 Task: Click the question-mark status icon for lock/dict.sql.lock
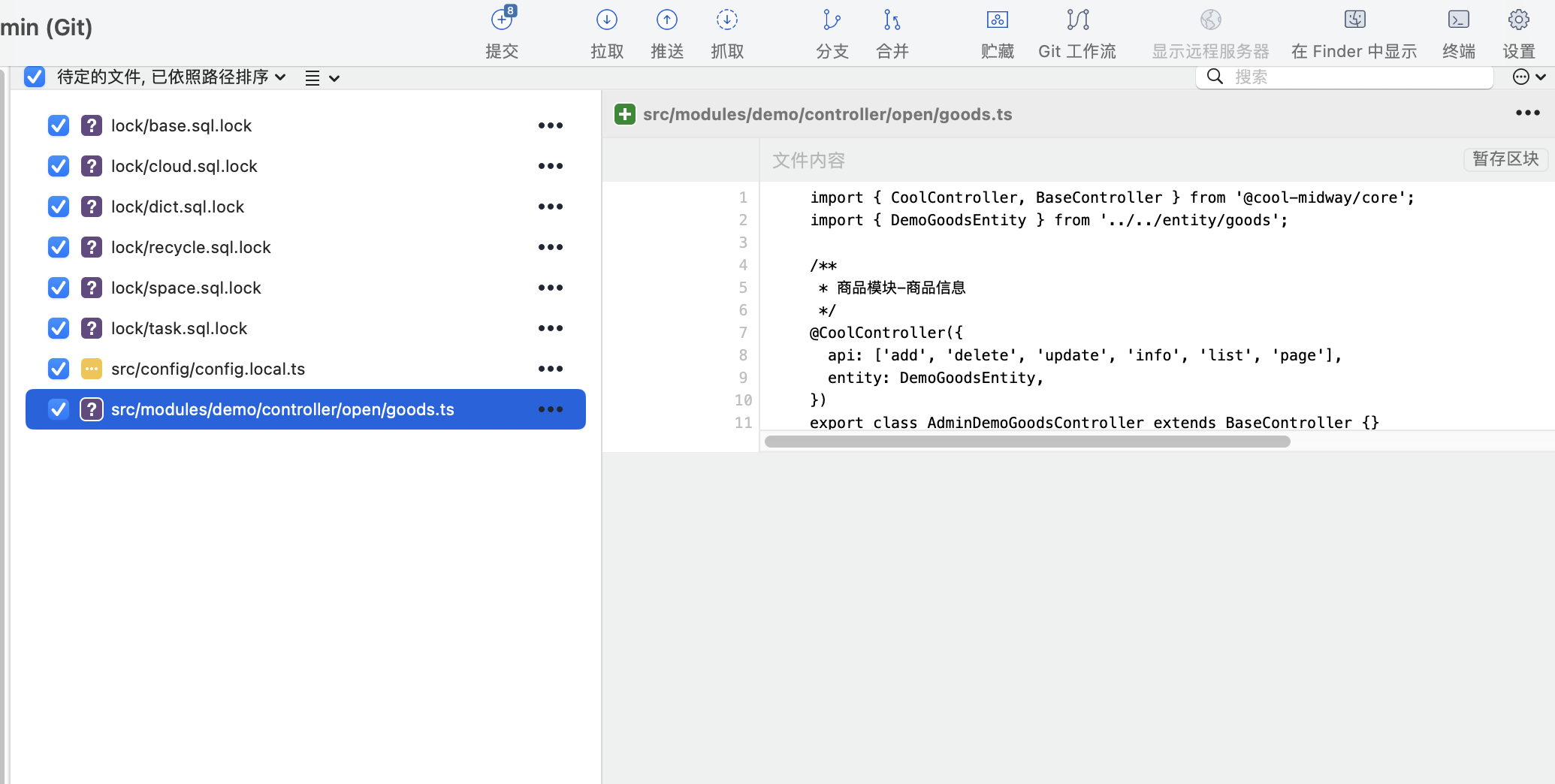click(x=92, y=207)
